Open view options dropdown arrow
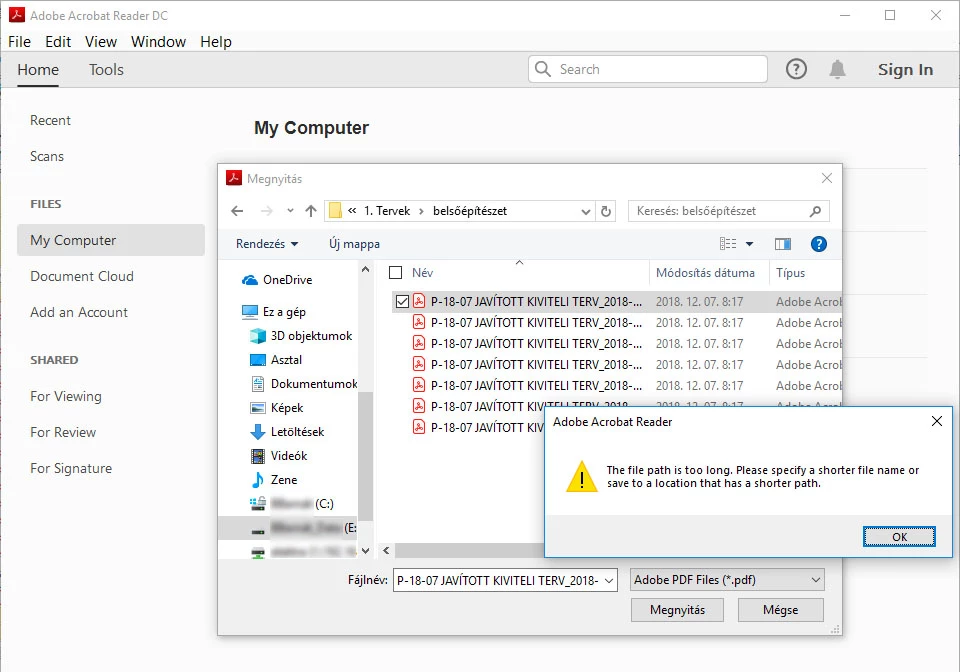960x672 pixels. pyautogui.click(x=749, y=244)
